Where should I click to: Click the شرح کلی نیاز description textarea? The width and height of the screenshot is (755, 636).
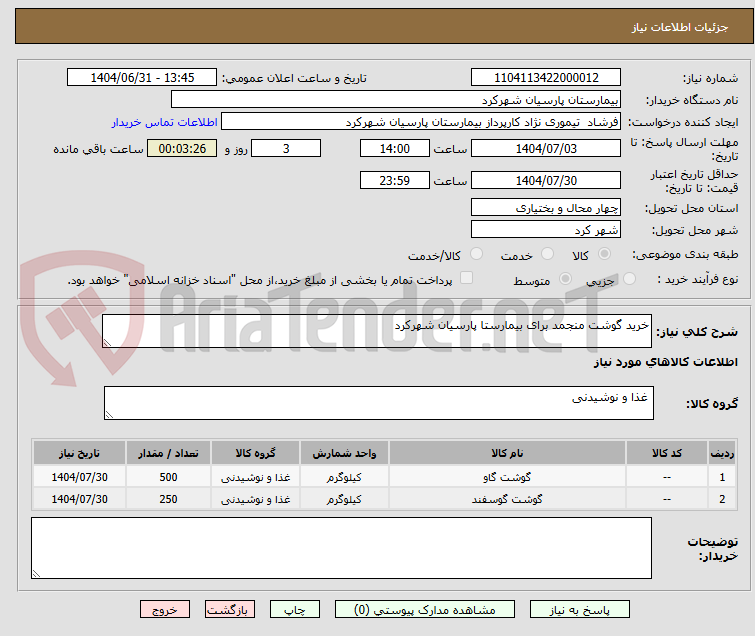(x=377, y=331)
